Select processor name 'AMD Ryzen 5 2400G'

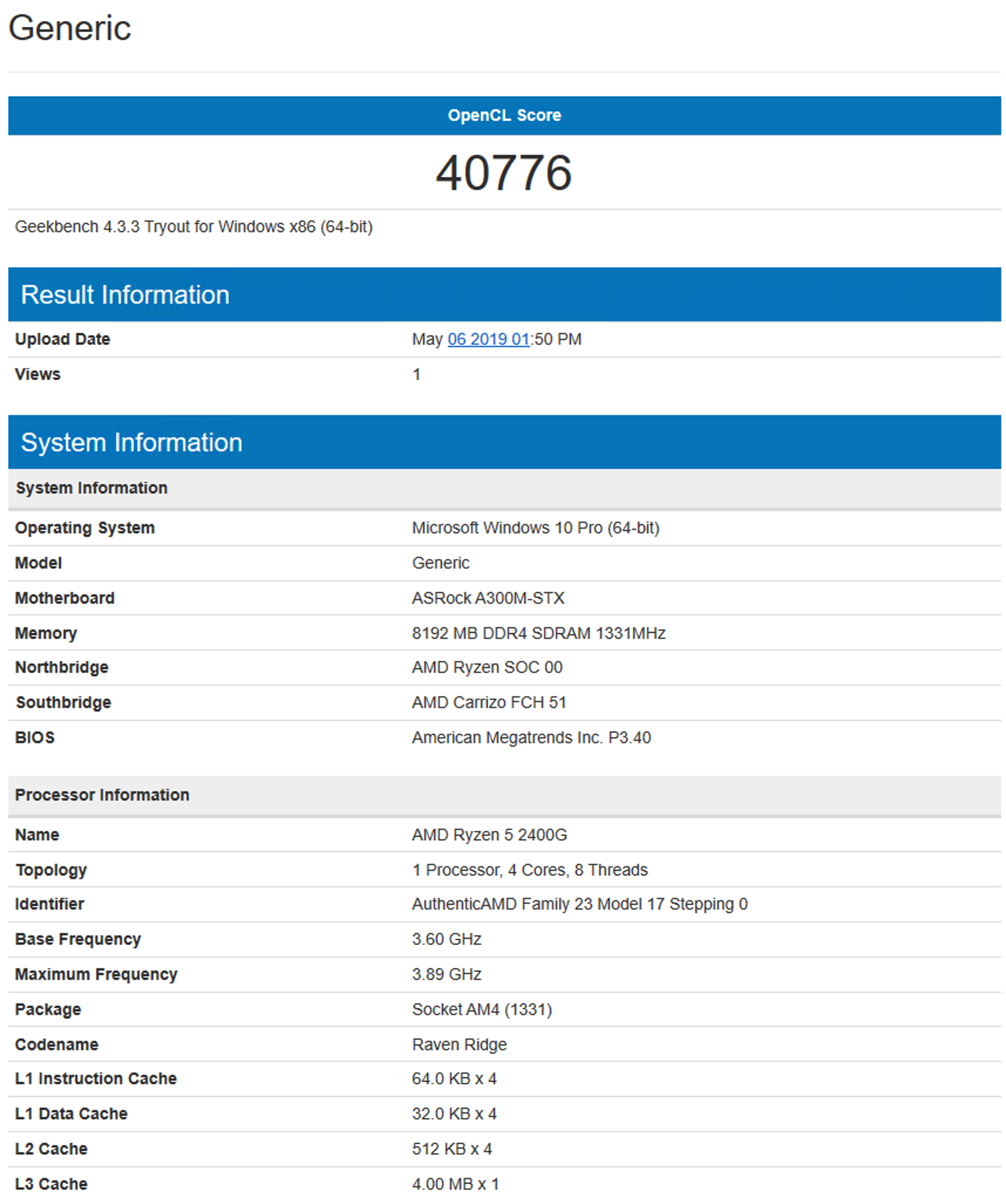tap(489, 835)
